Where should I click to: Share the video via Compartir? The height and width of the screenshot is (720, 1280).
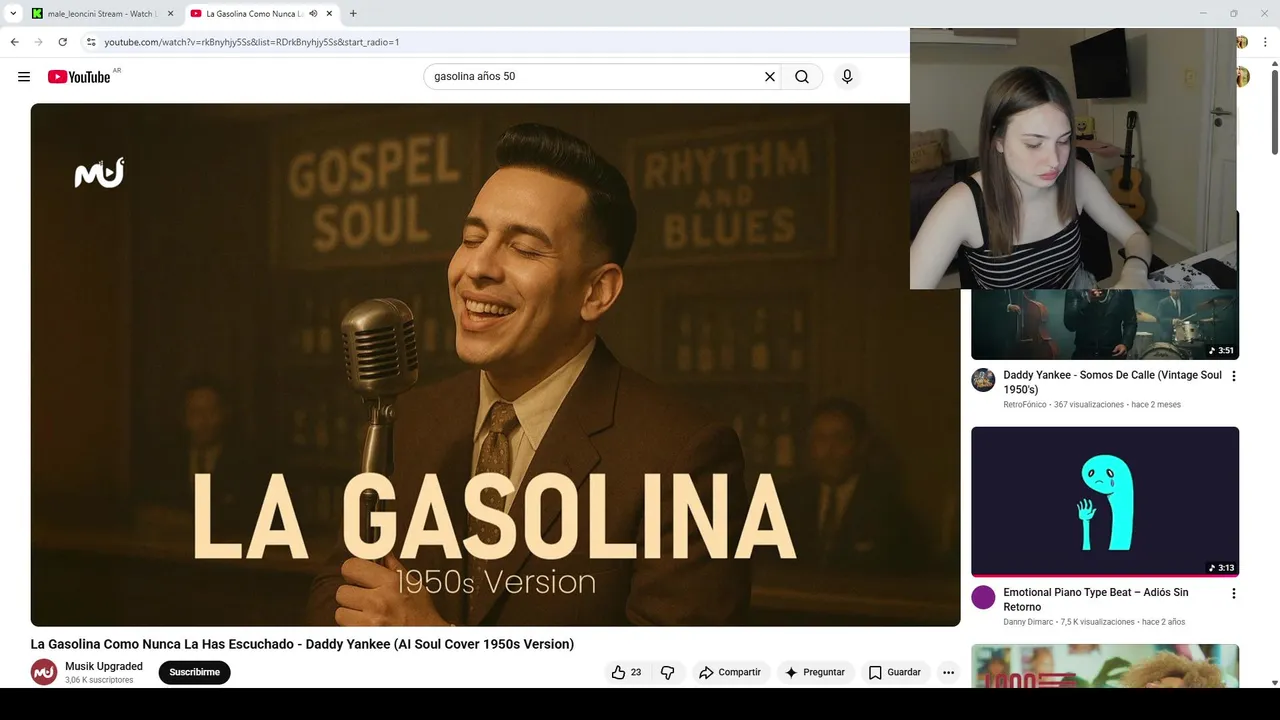pos(730,672)
